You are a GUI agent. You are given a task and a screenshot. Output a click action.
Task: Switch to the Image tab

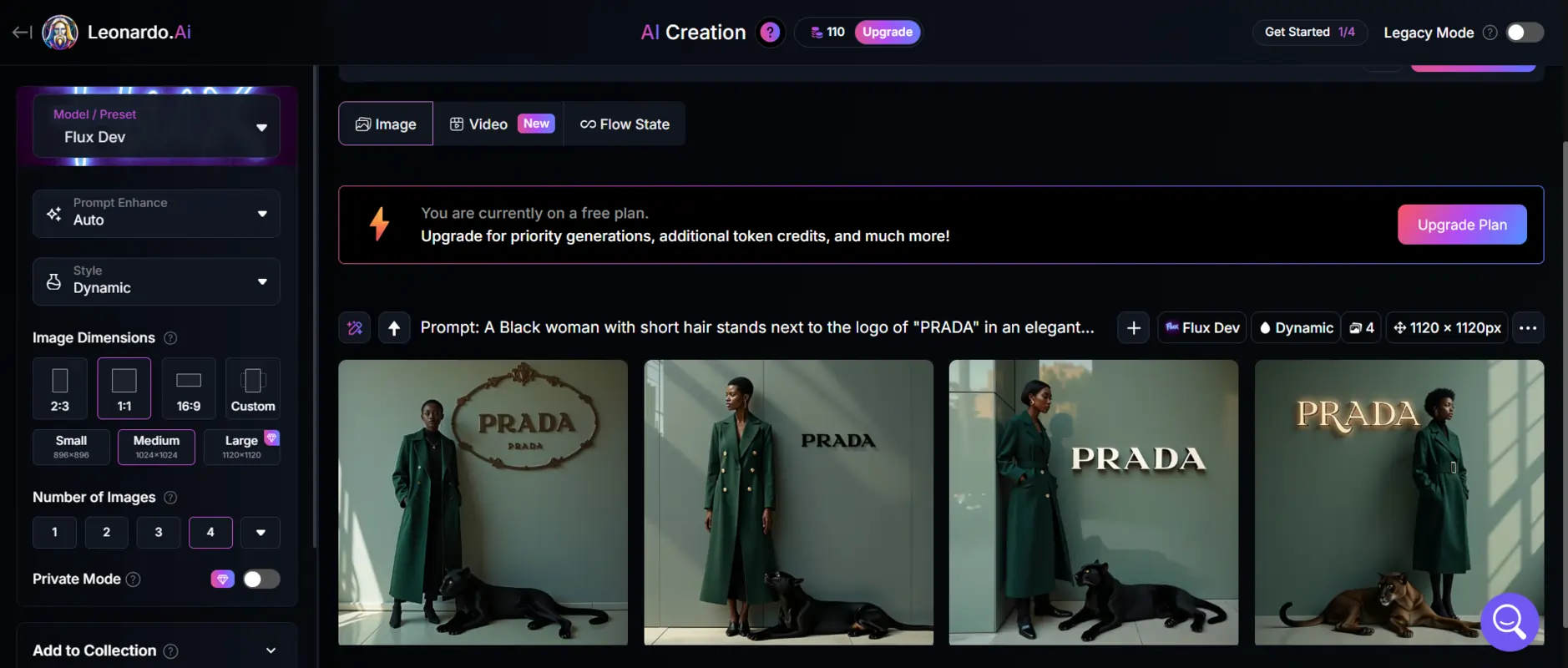tap(386, 124)
